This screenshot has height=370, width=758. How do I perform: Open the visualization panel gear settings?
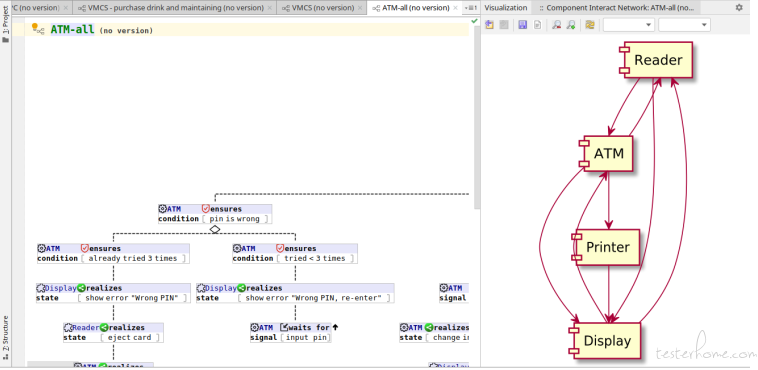(739, 8)
